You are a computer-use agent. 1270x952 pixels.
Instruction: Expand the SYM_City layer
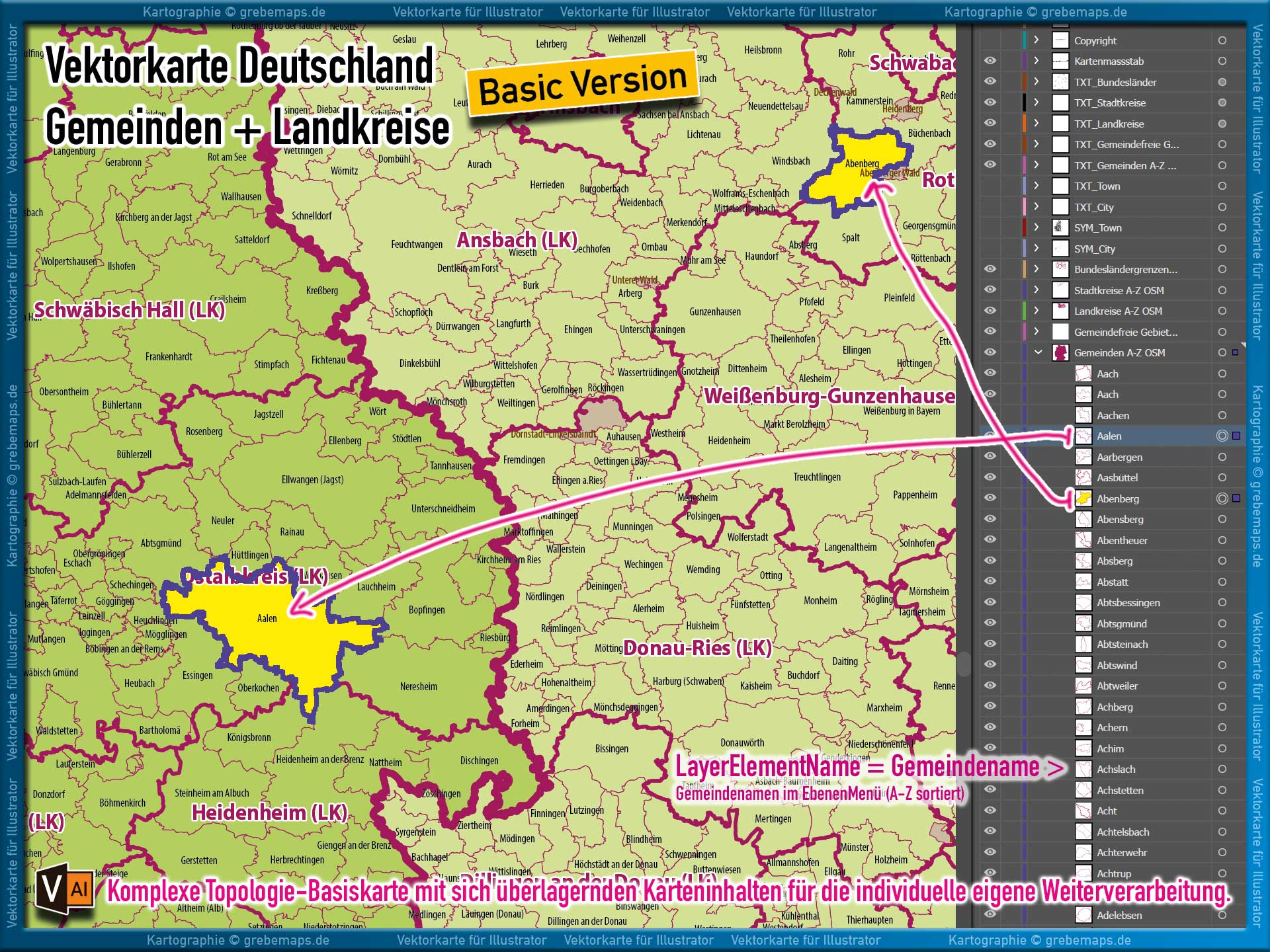point(1037,249)
